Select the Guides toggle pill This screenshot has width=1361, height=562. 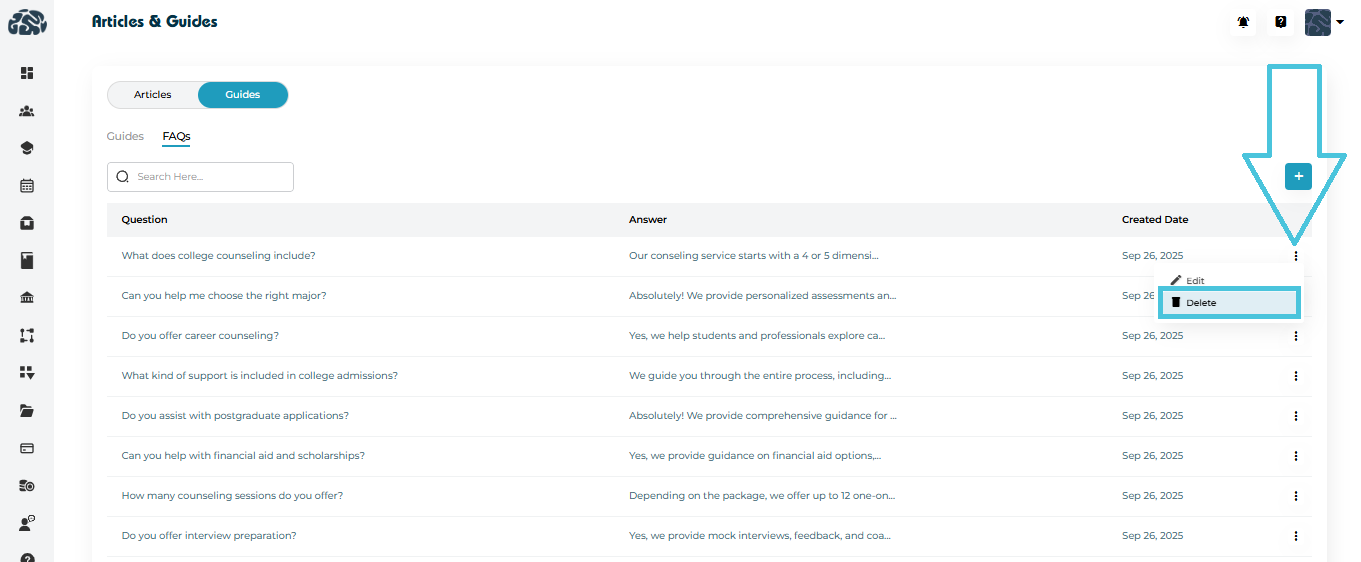(x=243, y=95)
